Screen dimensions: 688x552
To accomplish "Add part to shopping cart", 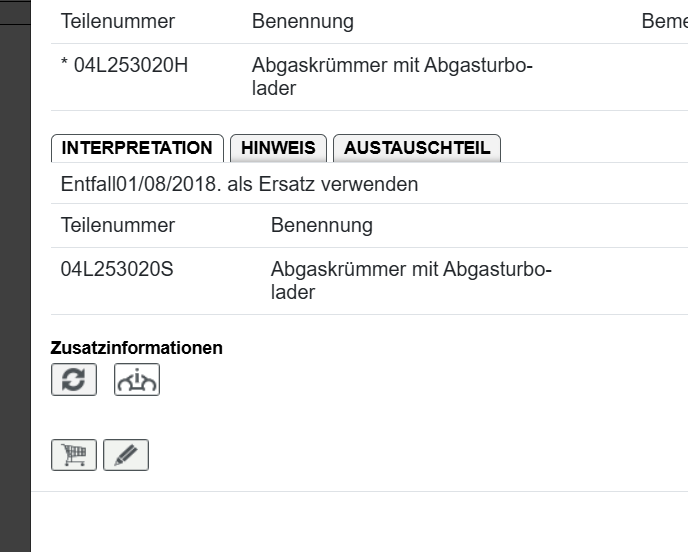I will 74,455.
